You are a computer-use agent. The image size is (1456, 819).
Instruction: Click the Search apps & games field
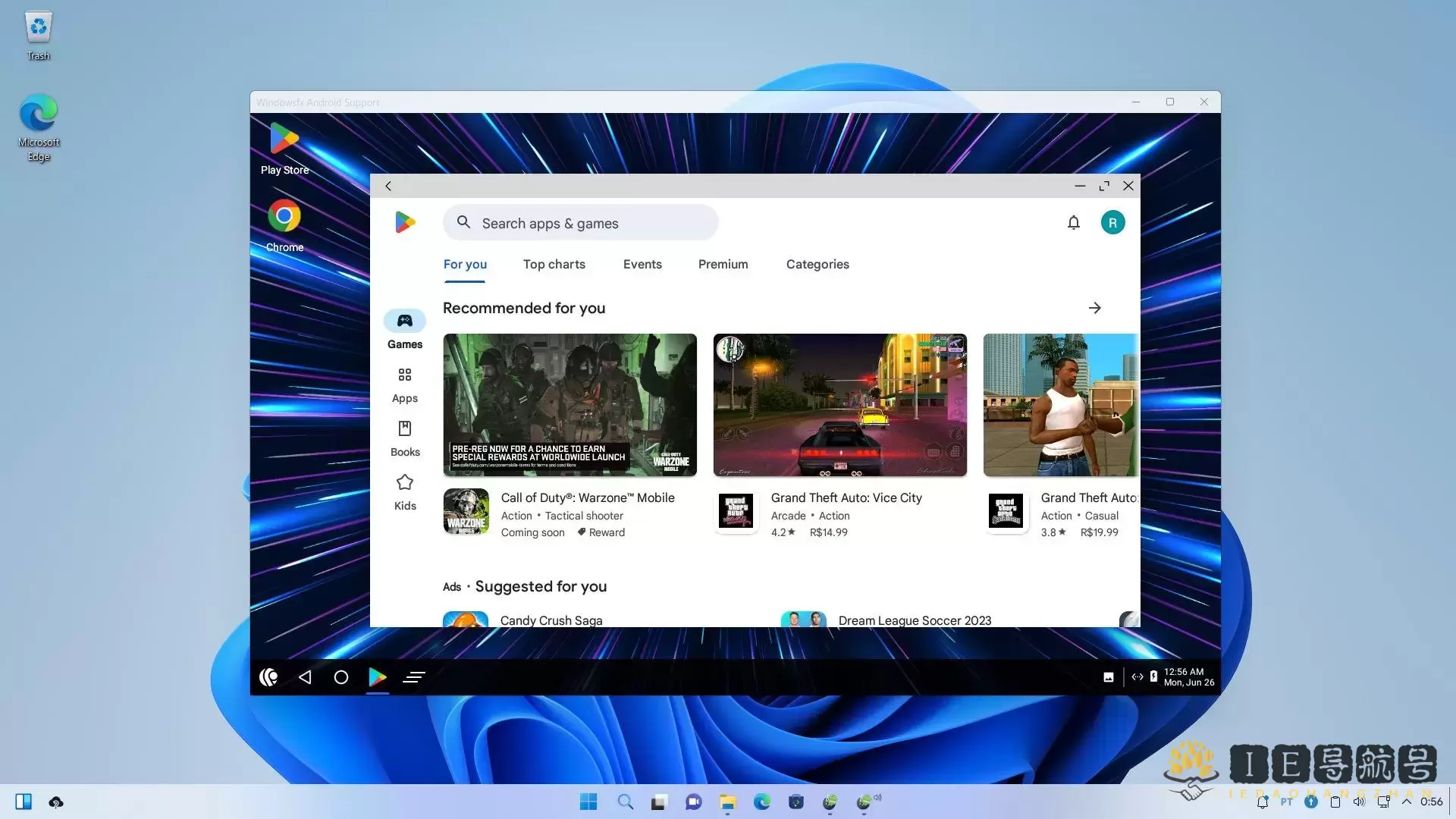pyautogui.click(x=580, y=222)
